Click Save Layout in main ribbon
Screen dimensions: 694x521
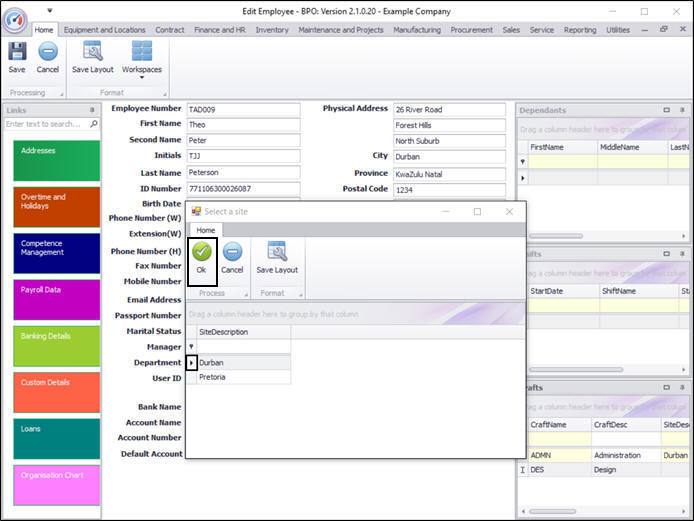coord(93,57)
